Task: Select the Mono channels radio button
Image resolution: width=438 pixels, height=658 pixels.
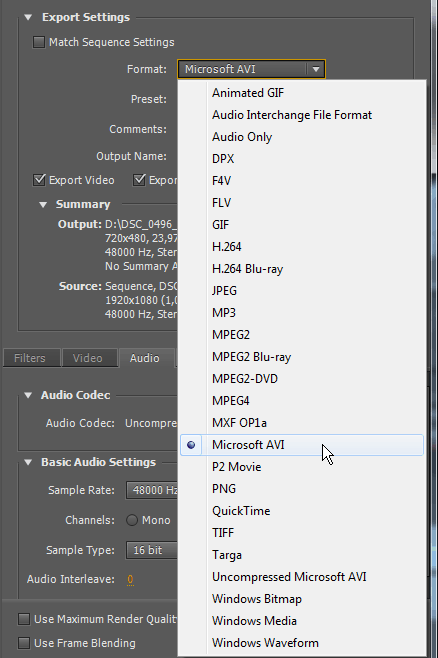Action: (132, 520)
